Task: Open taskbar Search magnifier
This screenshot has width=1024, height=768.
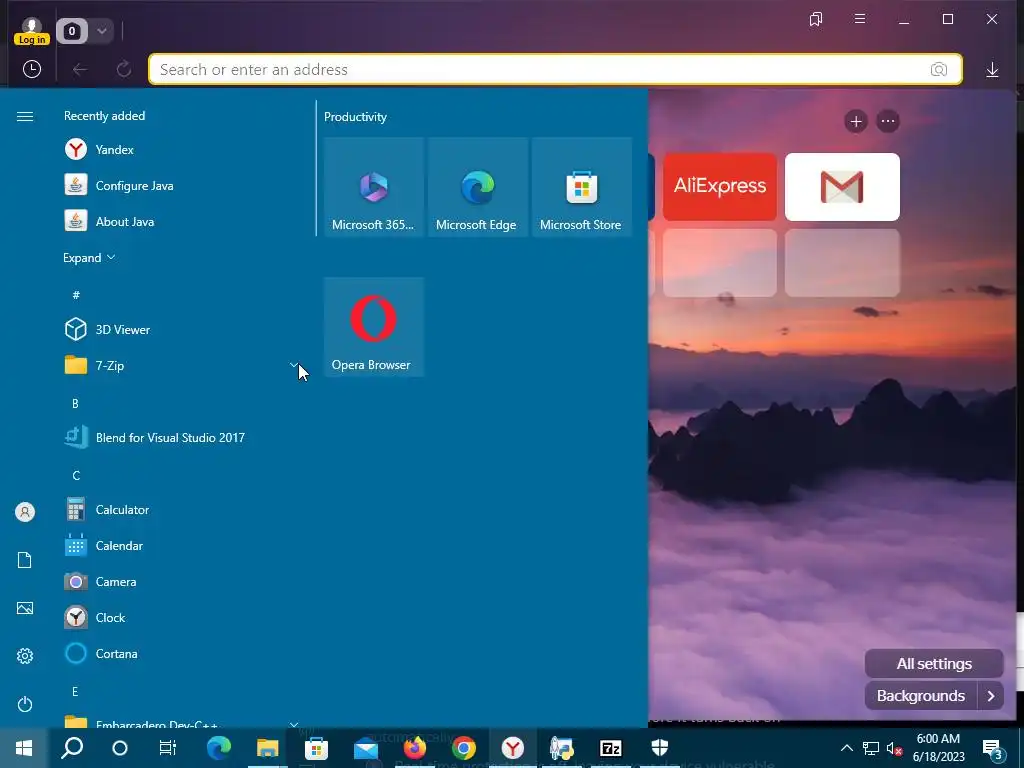Action: (x=72, y=748)
